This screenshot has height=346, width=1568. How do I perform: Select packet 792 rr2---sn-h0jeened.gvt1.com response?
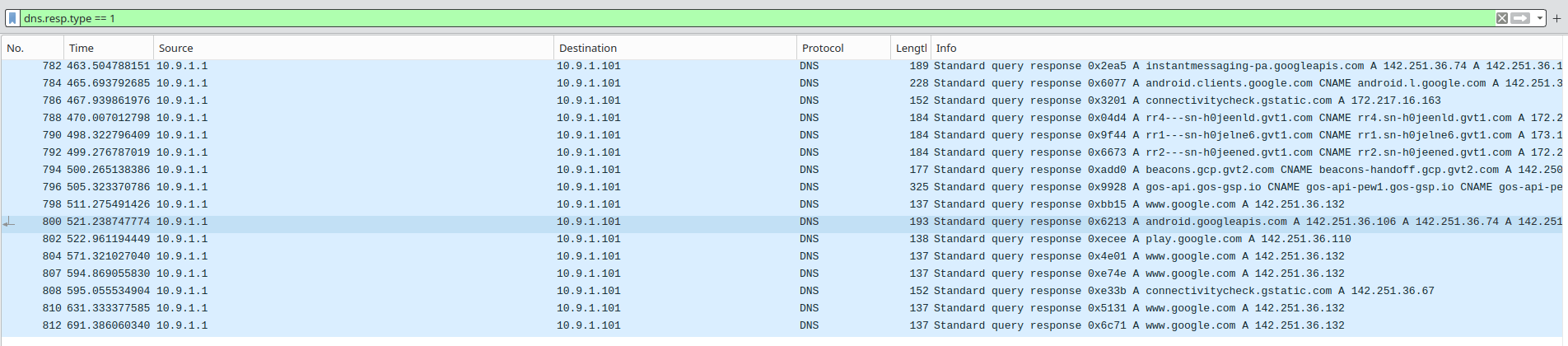[782, 152]
